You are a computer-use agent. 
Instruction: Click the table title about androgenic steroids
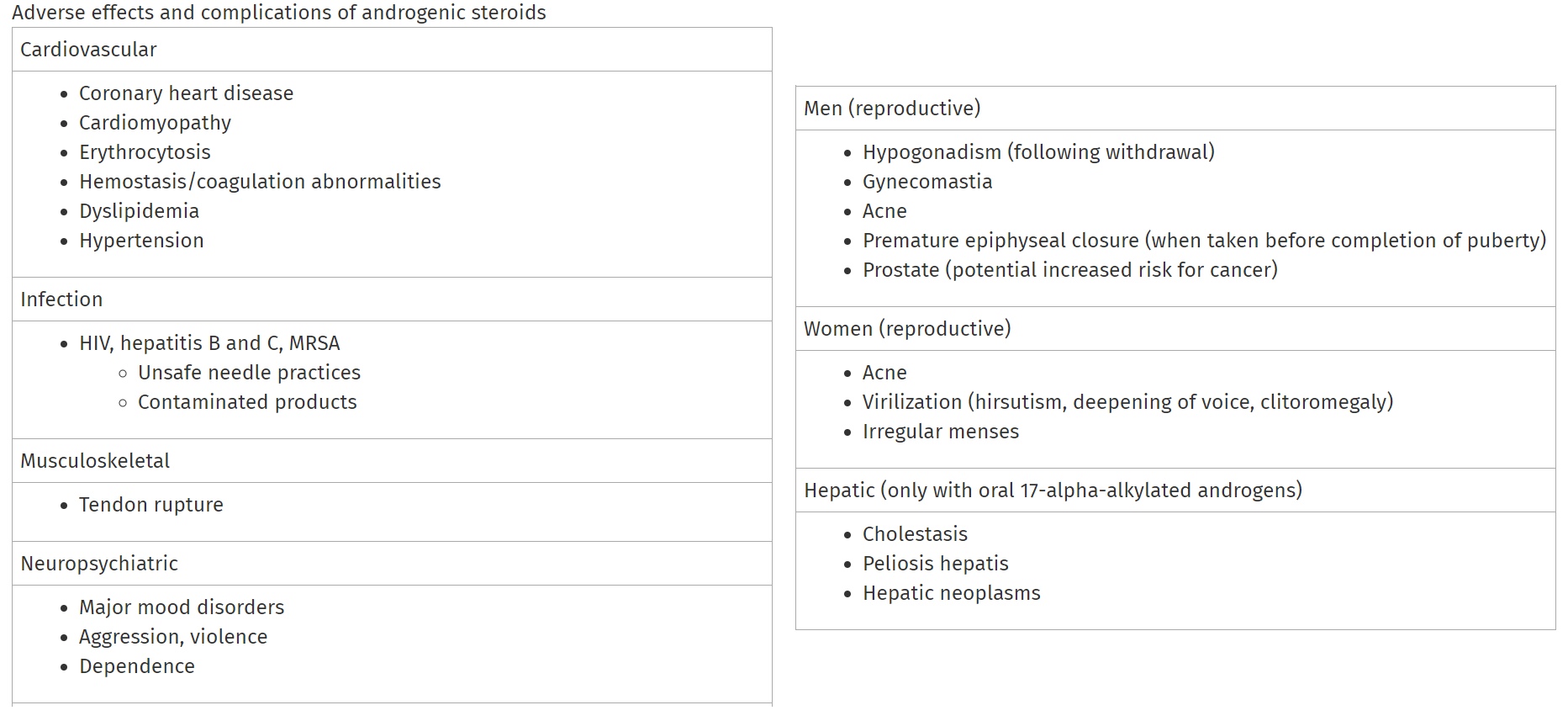point(278,13)
